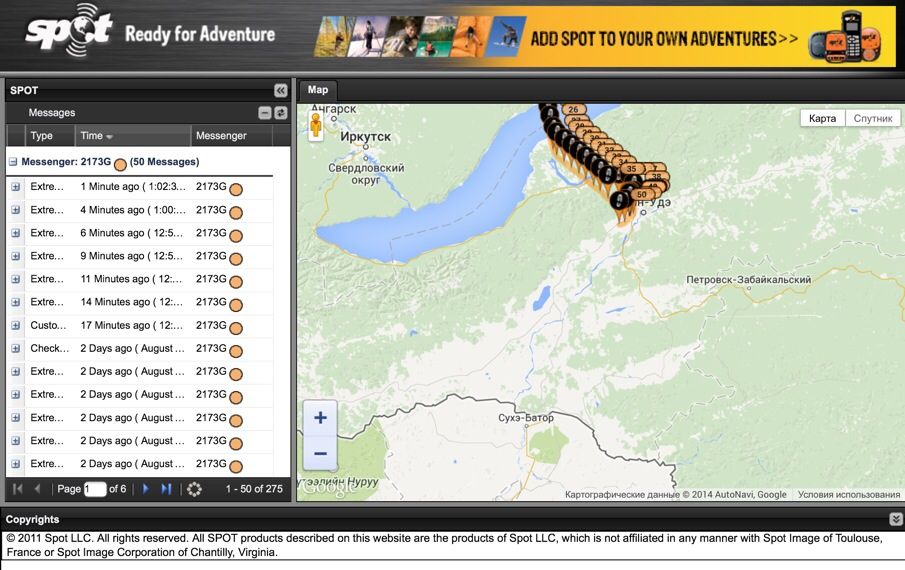Click map marker labeled 50
The image size is (905, 570).
point(641,194)
